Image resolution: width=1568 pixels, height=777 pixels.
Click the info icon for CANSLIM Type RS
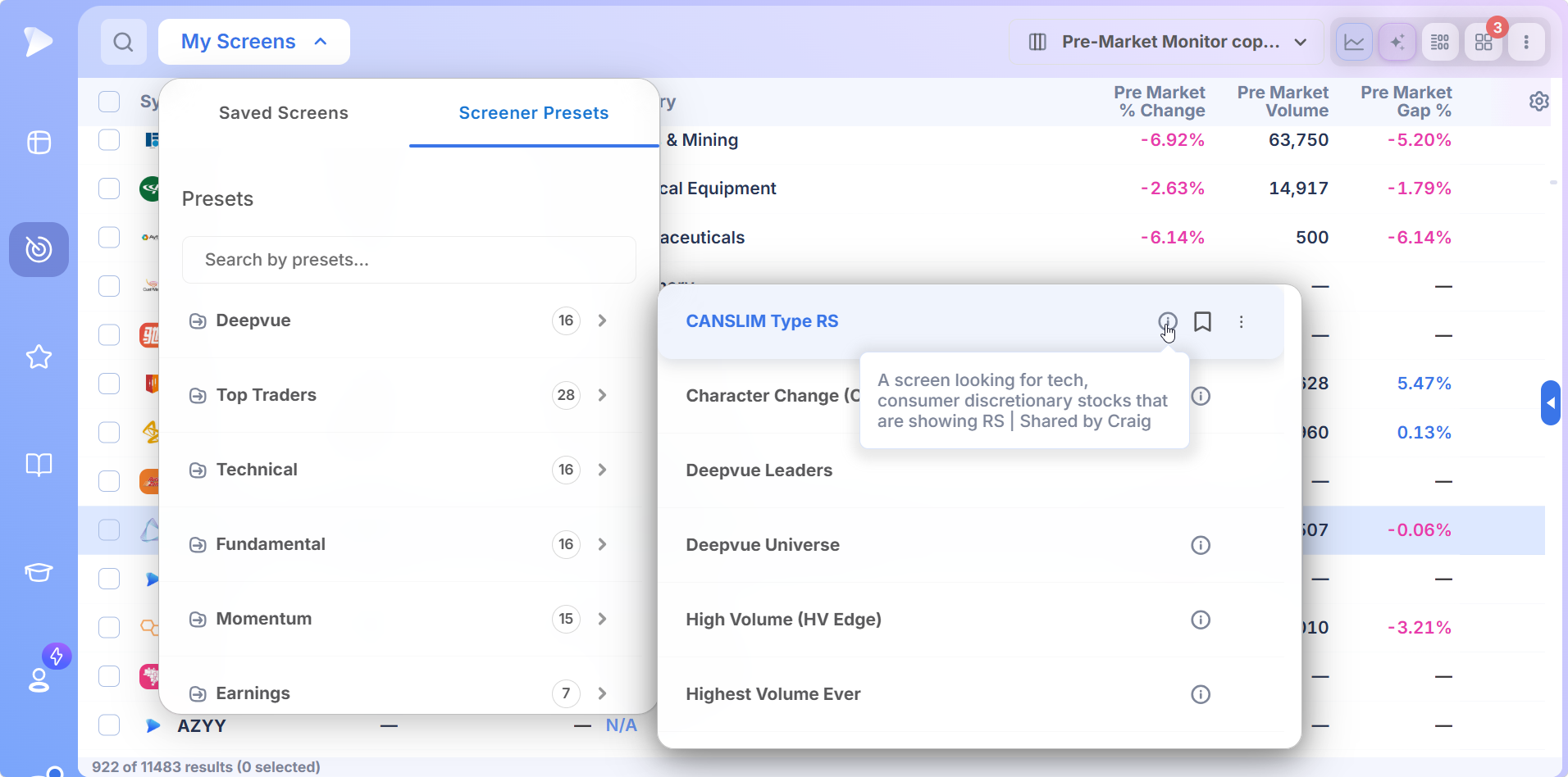pos(1168,321)
